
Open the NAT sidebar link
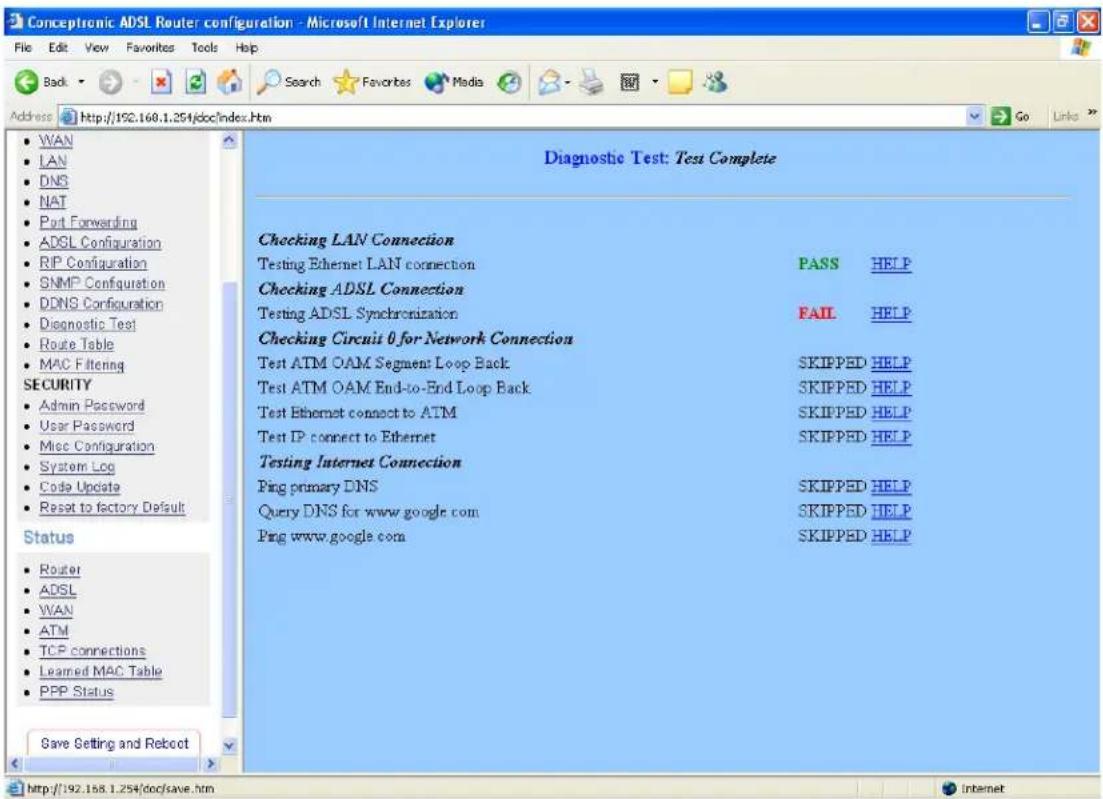(53, 202)
